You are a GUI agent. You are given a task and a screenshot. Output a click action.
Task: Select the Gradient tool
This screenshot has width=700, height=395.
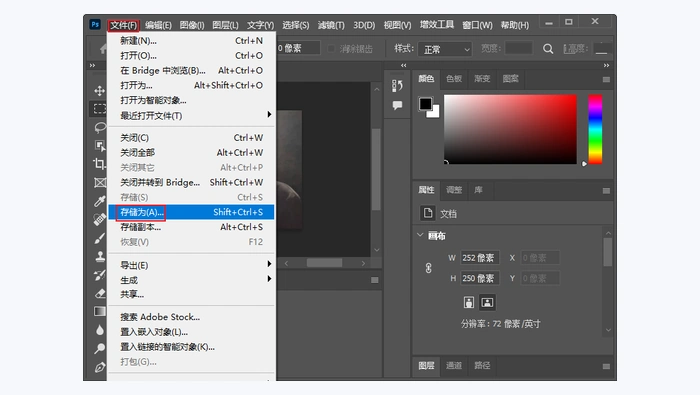pyautogui.click(x=100, y=311)
